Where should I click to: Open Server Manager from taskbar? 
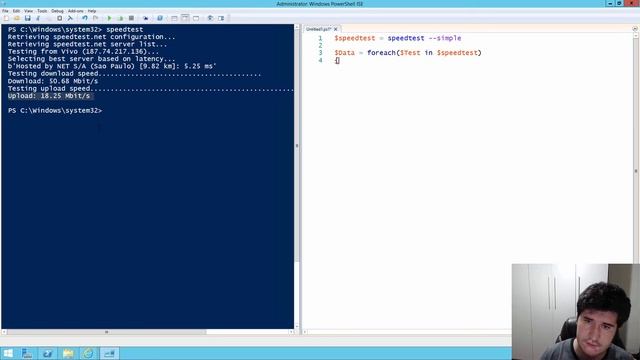(x=27, y=353)
